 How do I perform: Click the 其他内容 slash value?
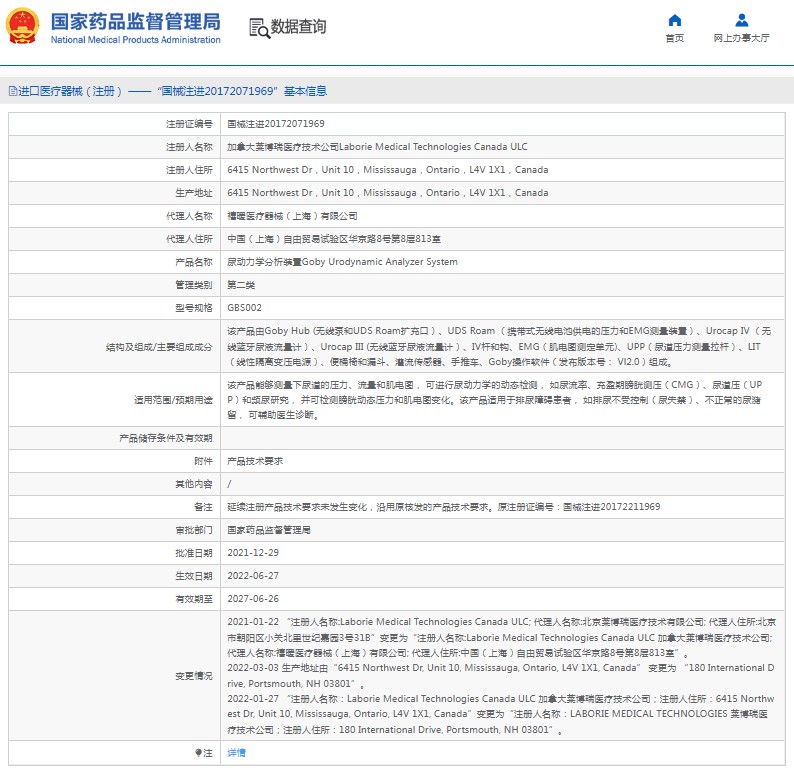(x=229, y=484)
